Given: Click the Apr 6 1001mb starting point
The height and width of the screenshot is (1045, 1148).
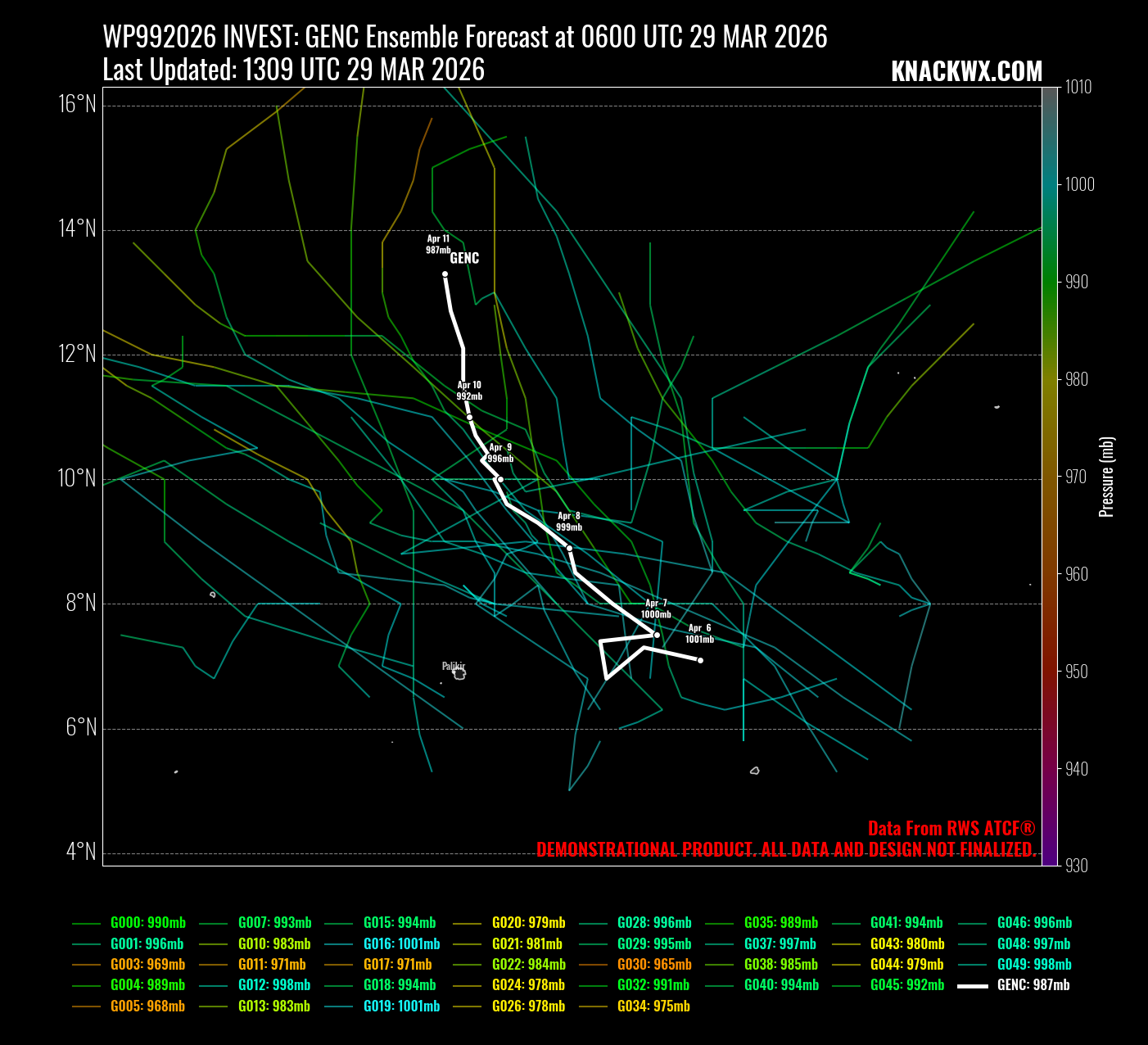Looking at the screenshot, I should coord(700,660).
